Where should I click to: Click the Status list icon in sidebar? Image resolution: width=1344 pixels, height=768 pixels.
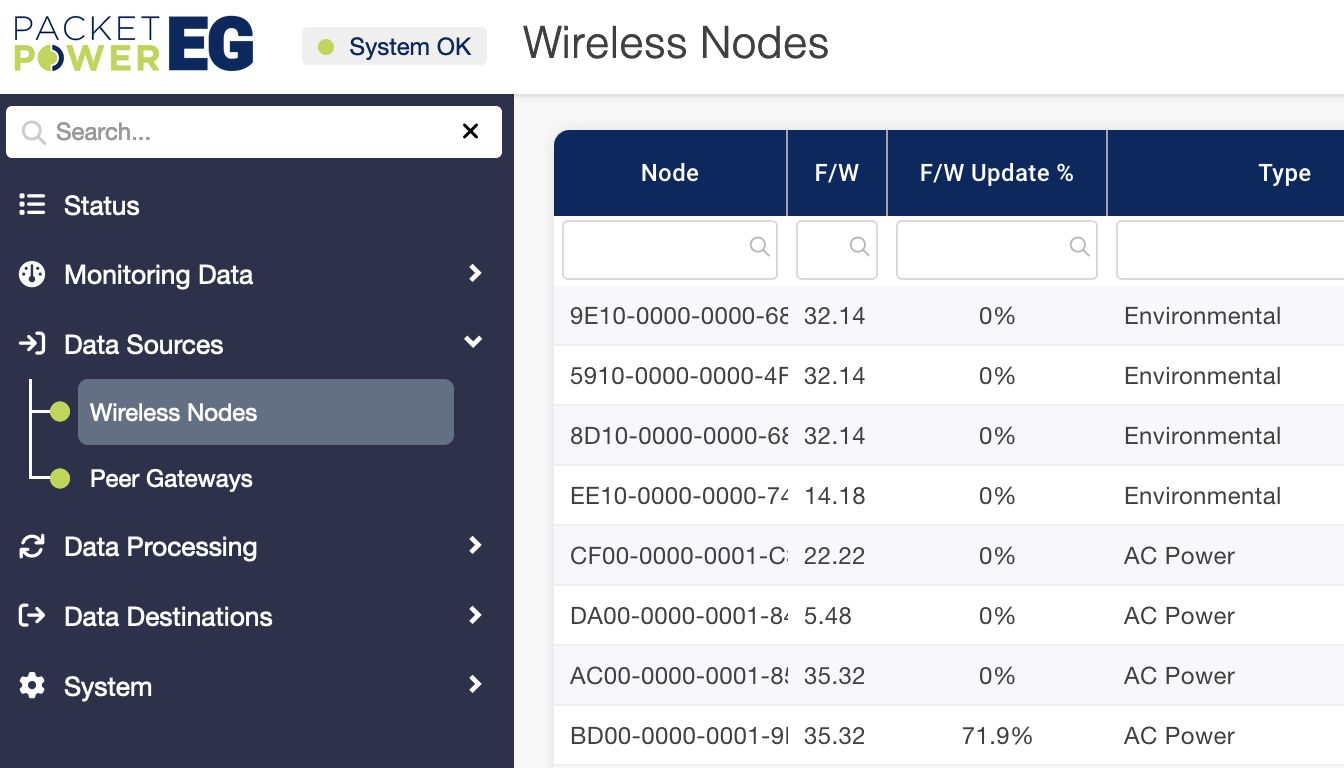click(x=32, y=205)
